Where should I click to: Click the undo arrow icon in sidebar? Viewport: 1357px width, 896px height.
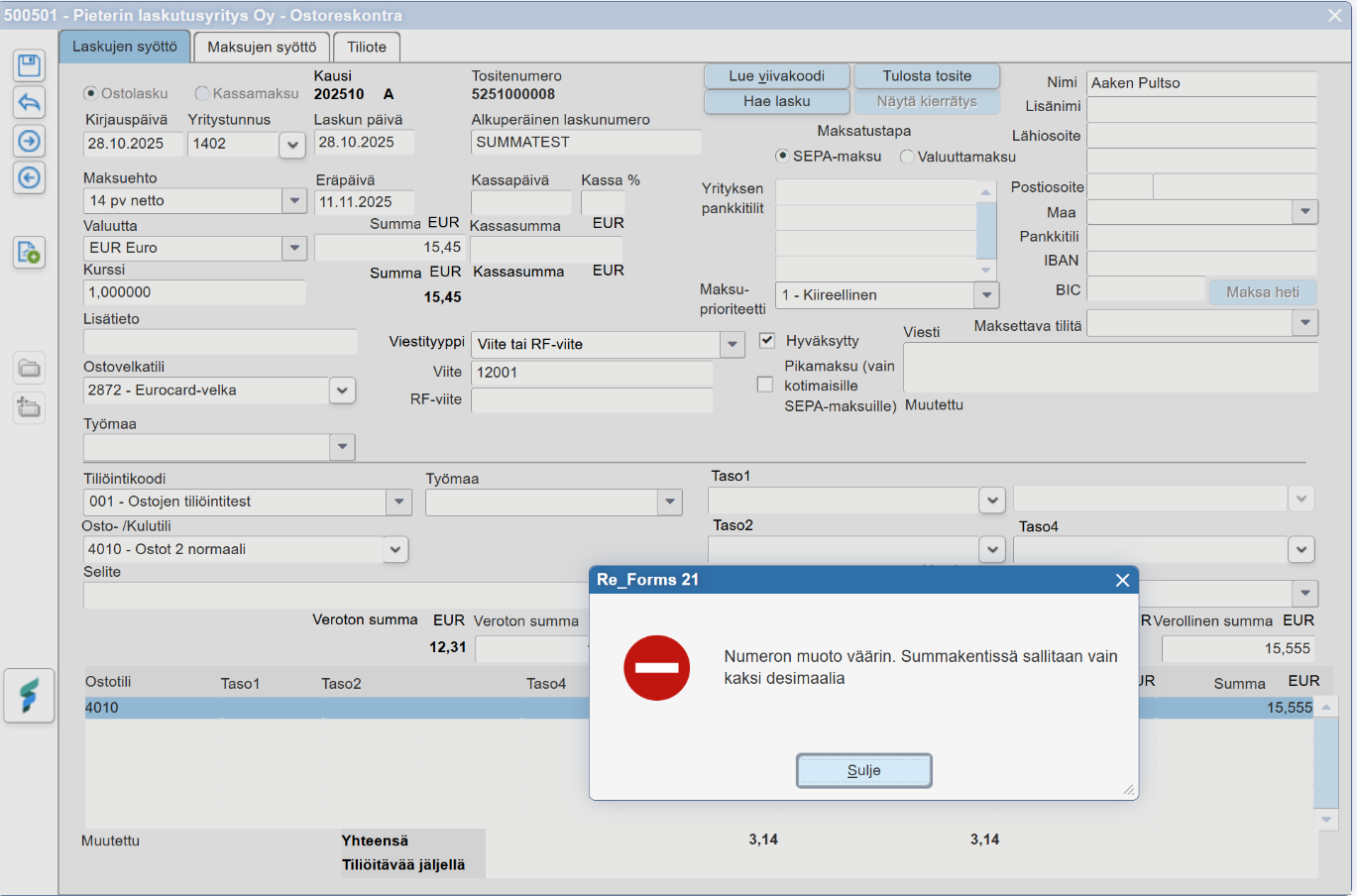click(x=30, y=102)
